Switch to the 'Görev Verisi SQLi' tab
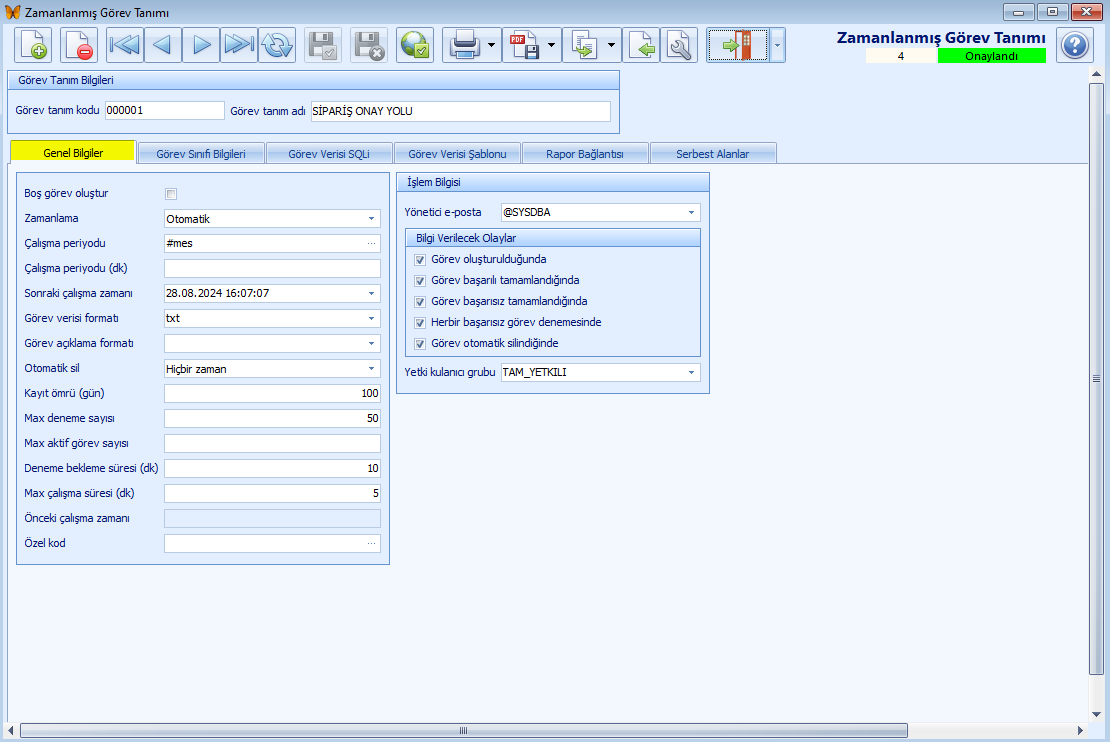Image resolution: width=1110 pixels, height=742 pixels. 329,154
